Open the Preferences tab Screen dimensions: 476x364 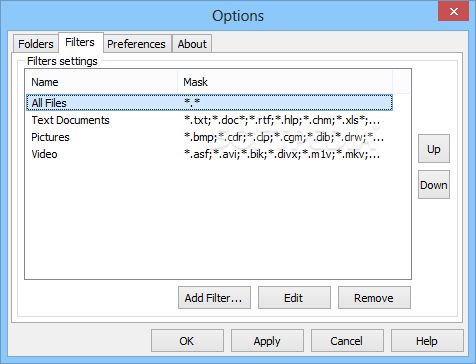point(136,44)
